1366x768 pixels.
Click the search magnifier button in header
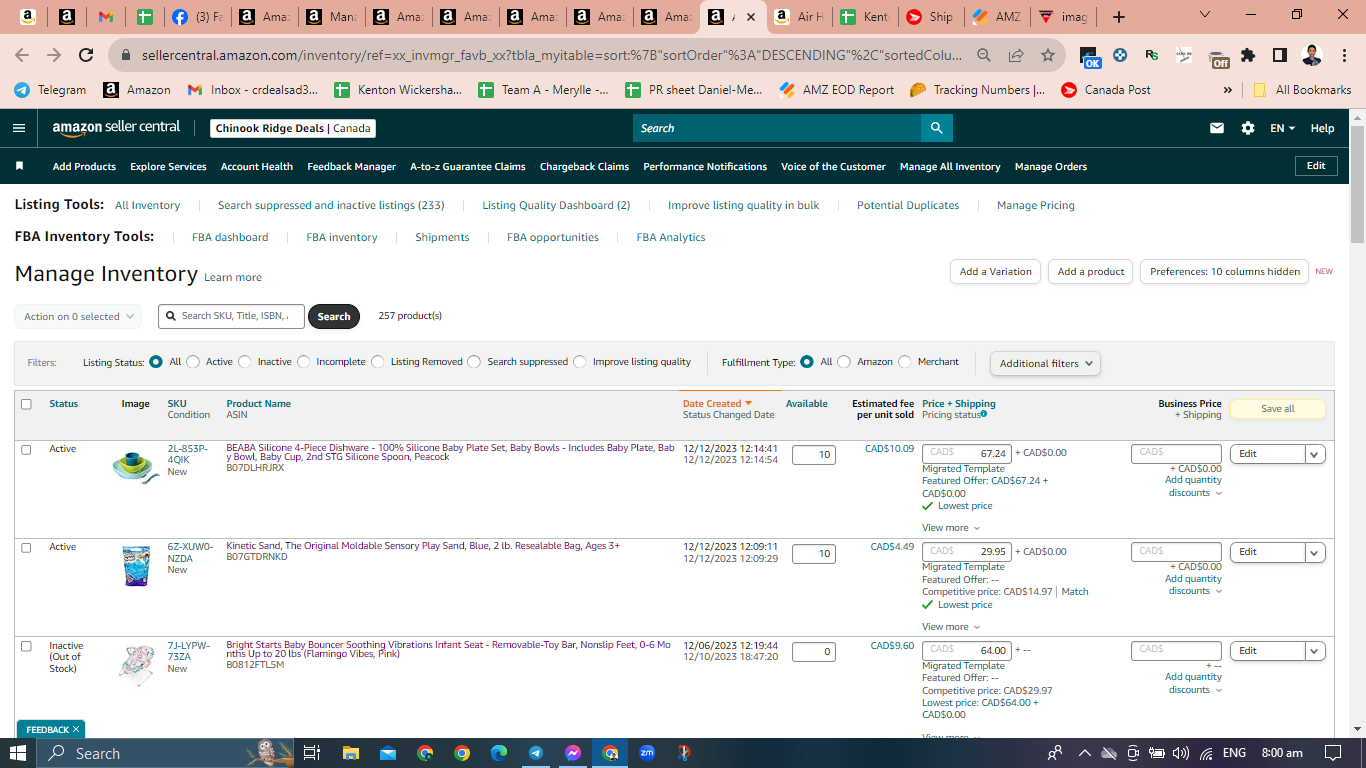[x=936, y=128]
